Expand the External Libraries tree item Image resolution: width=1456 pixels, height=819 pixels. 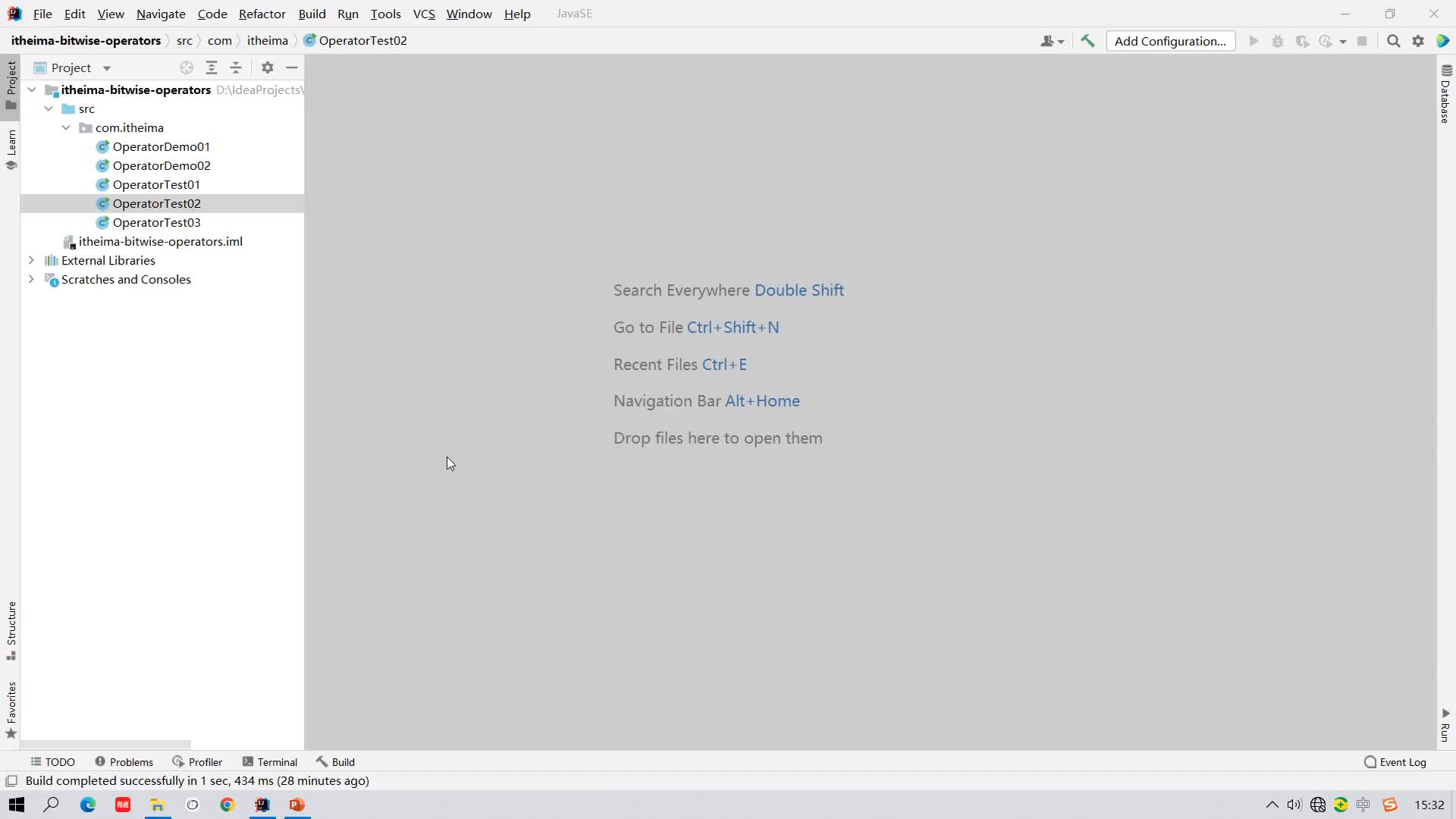point(30,260)
